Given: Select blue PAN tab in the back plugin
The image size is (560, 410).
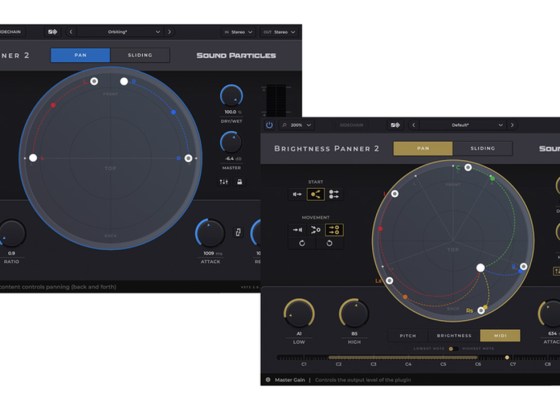Looking at the screenshot, I should [x=80, y=55].
